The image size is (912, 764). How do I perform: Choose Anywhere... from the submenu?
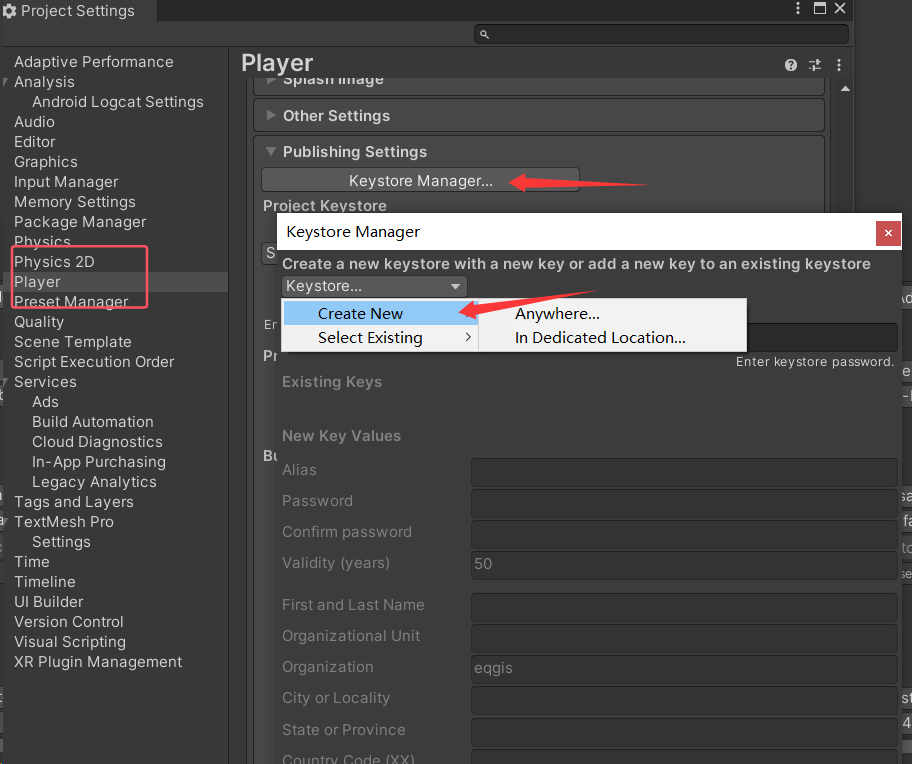point(557,314)
